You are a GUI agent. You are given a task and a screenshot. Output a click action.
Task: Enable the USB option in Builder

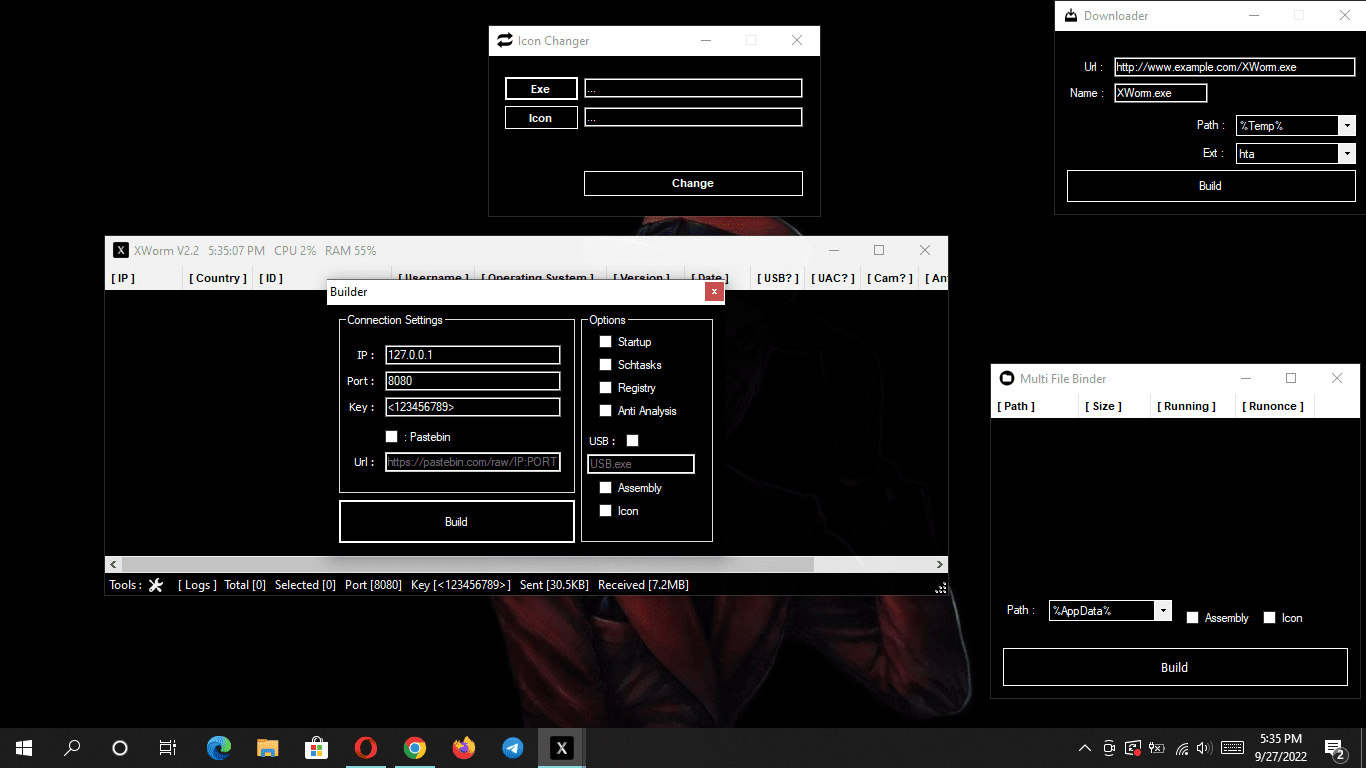point(631,440)
